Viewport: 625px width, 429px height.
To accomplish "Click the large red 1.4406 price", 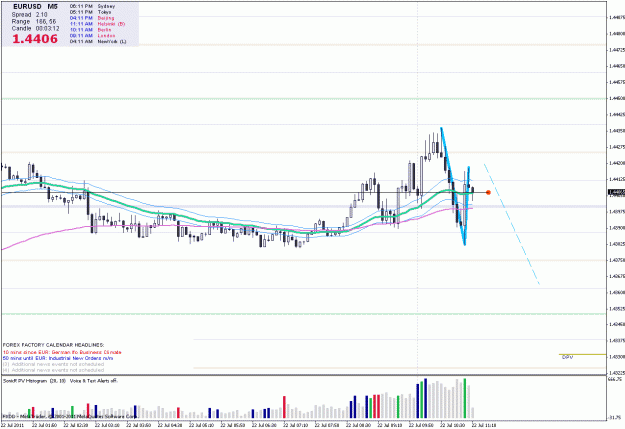I will (x=35, y=39).
